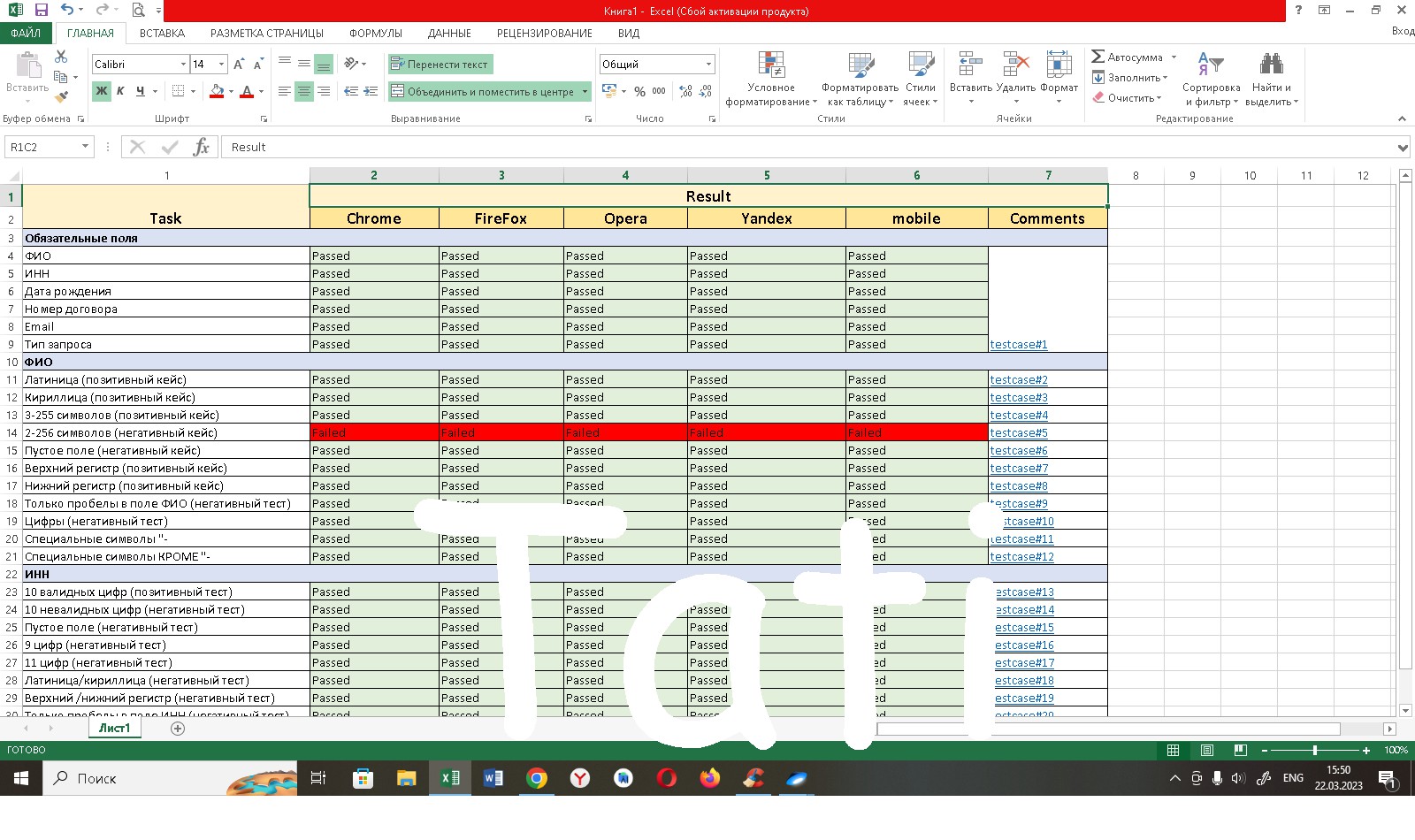
Task: Increase font size with the large A
Action: click(x=239, y=64)
